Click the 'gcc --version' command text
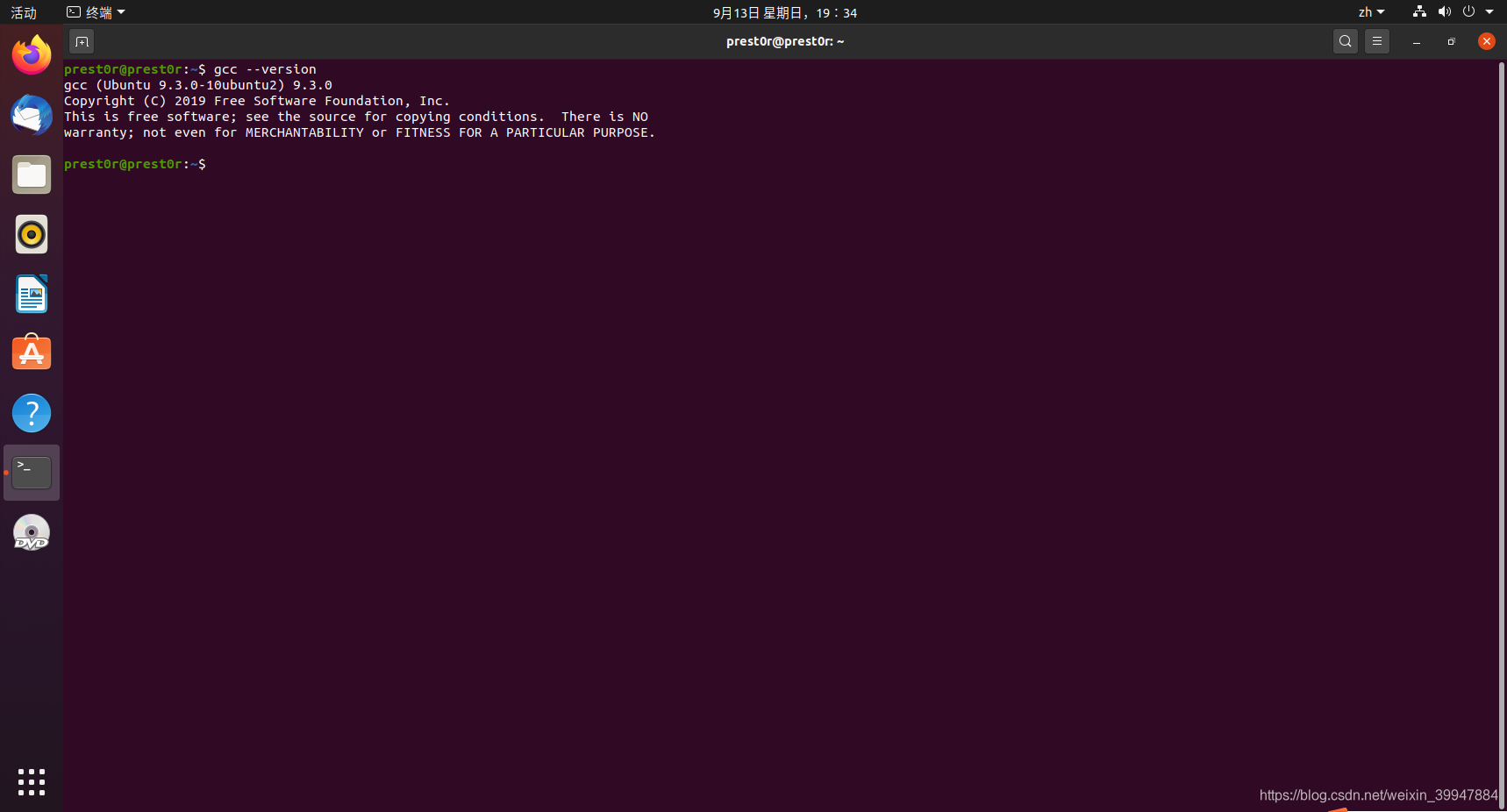Screen dimensions: 1507x812 click(265, 69)
